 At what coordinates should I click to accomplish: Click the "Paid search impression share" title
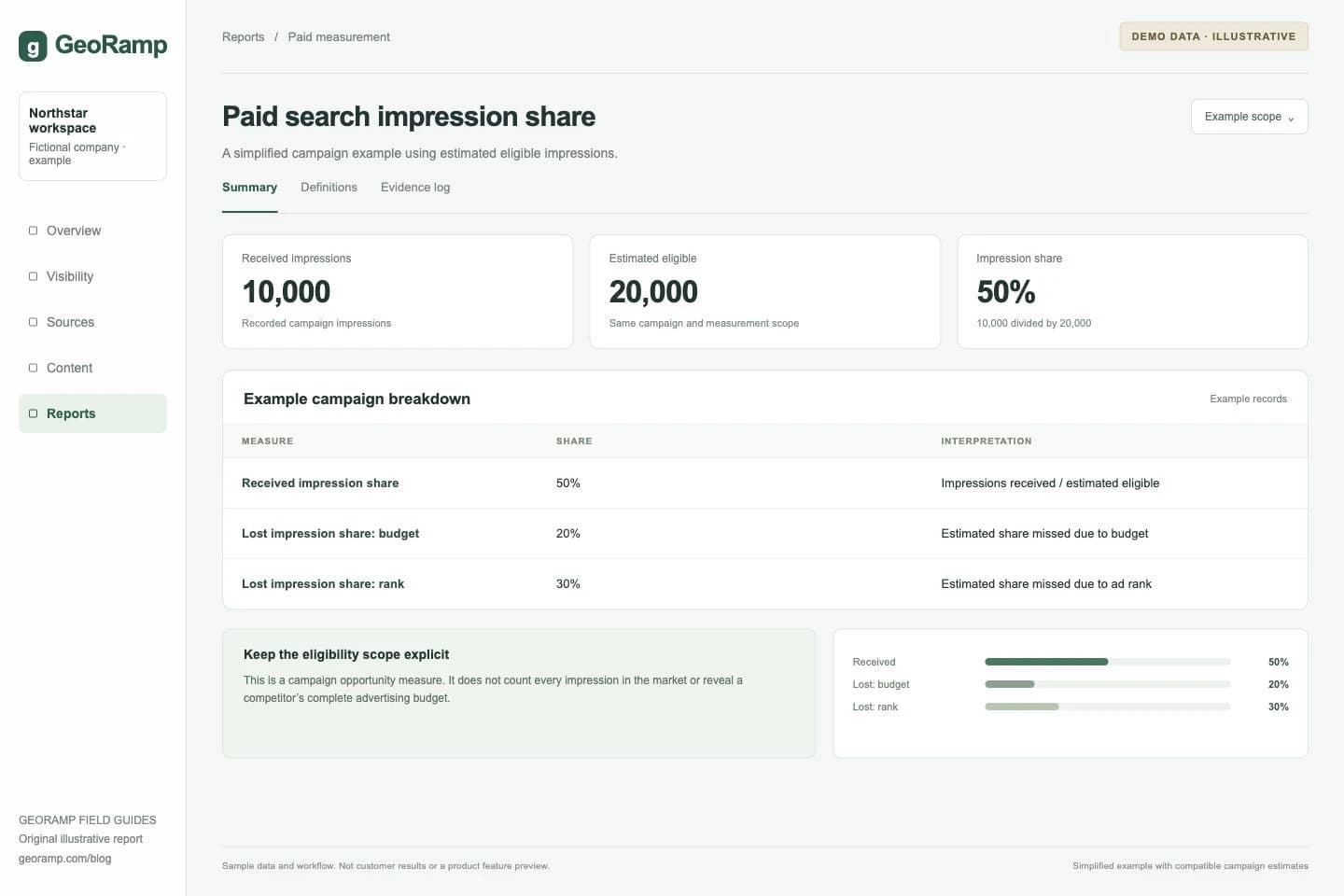tap(409, 117)
